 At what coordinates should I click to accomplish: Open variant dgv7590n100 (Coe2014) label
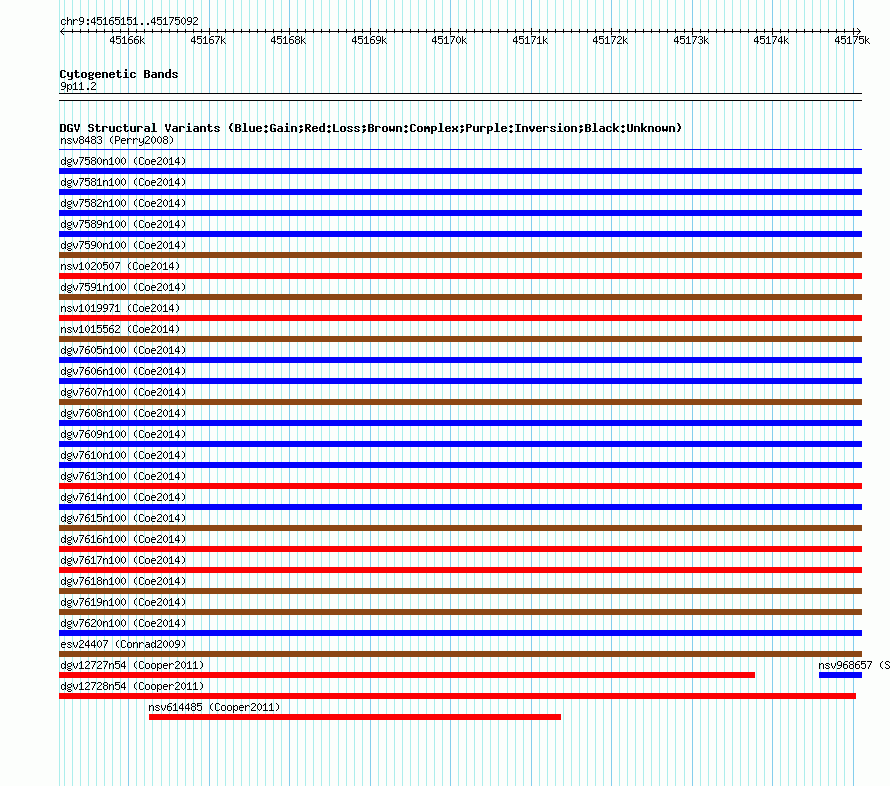pos(123,245)
